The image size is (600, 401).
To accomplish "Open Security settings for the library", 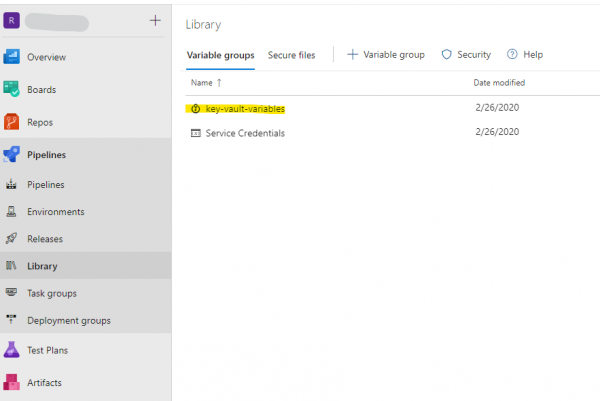I will click(467, 55).
